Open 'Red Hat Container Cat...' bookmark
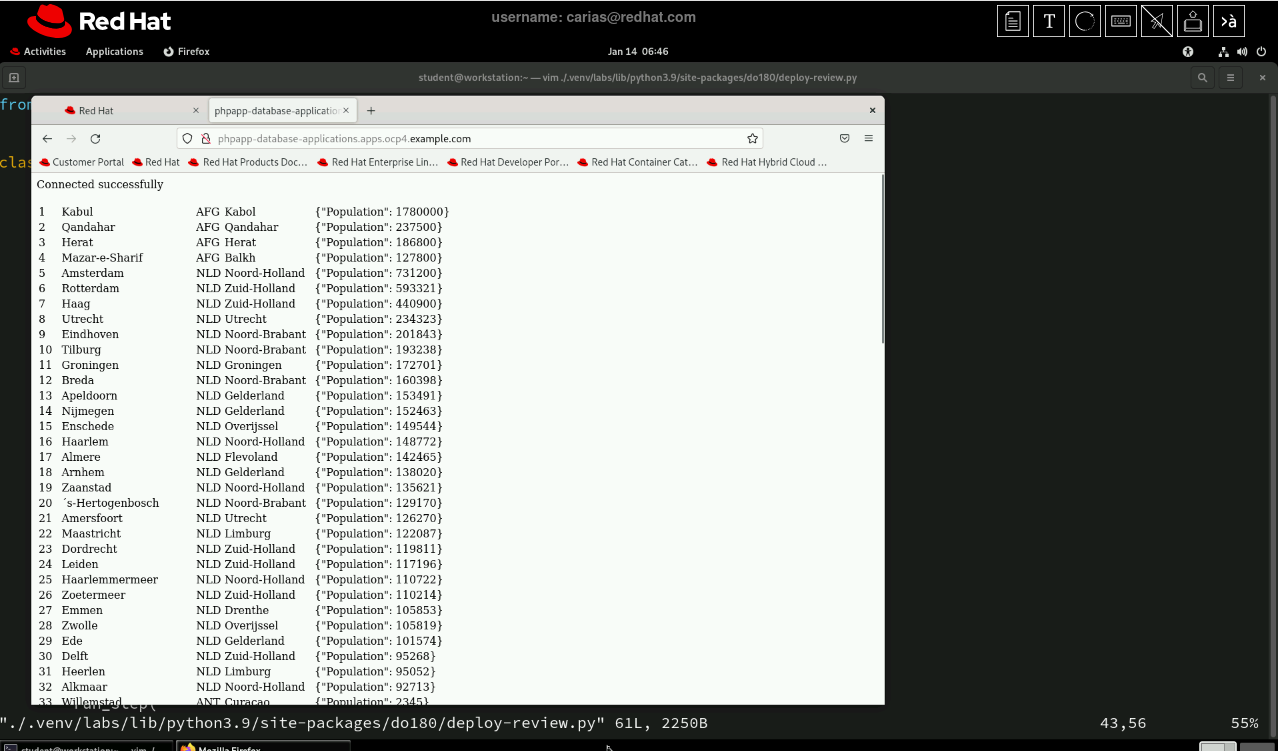Image resolution: width=1278 pixels, height=751 pixels. 638,162
